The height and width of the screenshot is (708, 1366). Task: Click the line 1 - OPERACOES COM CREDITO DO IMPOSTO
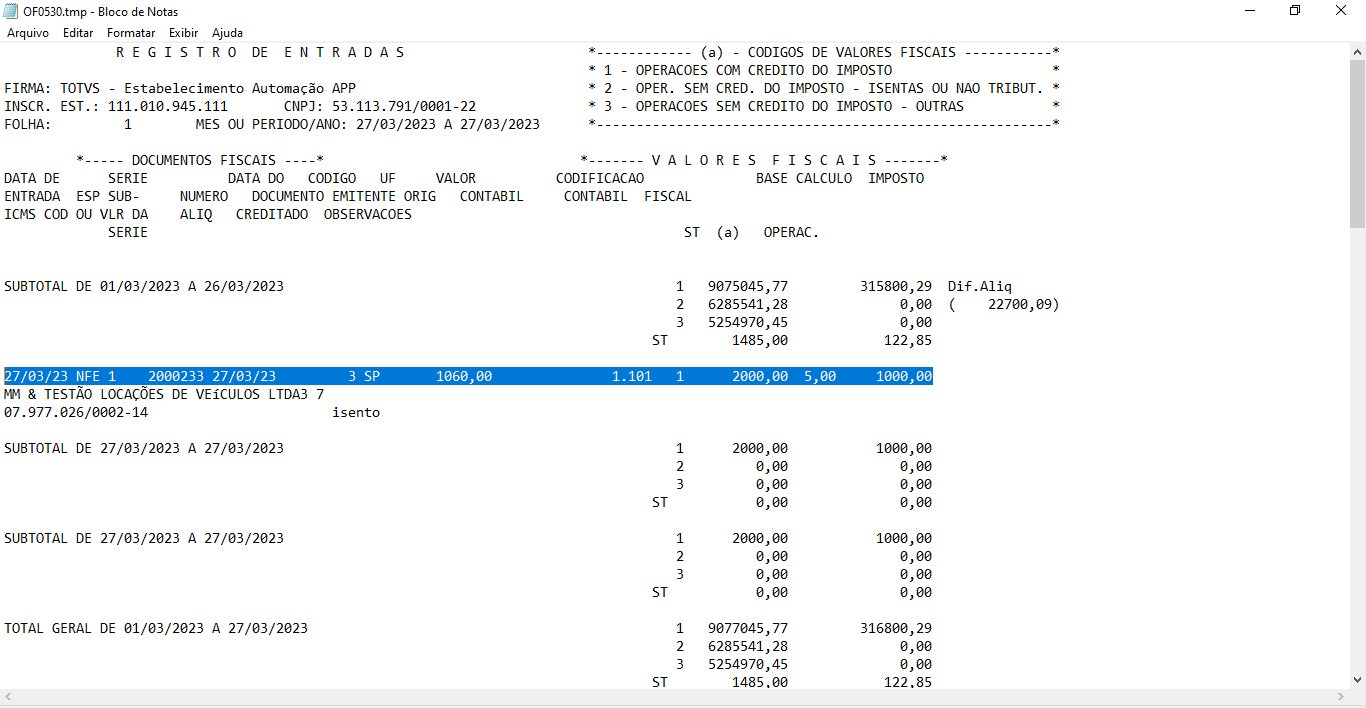click(748, 70)
